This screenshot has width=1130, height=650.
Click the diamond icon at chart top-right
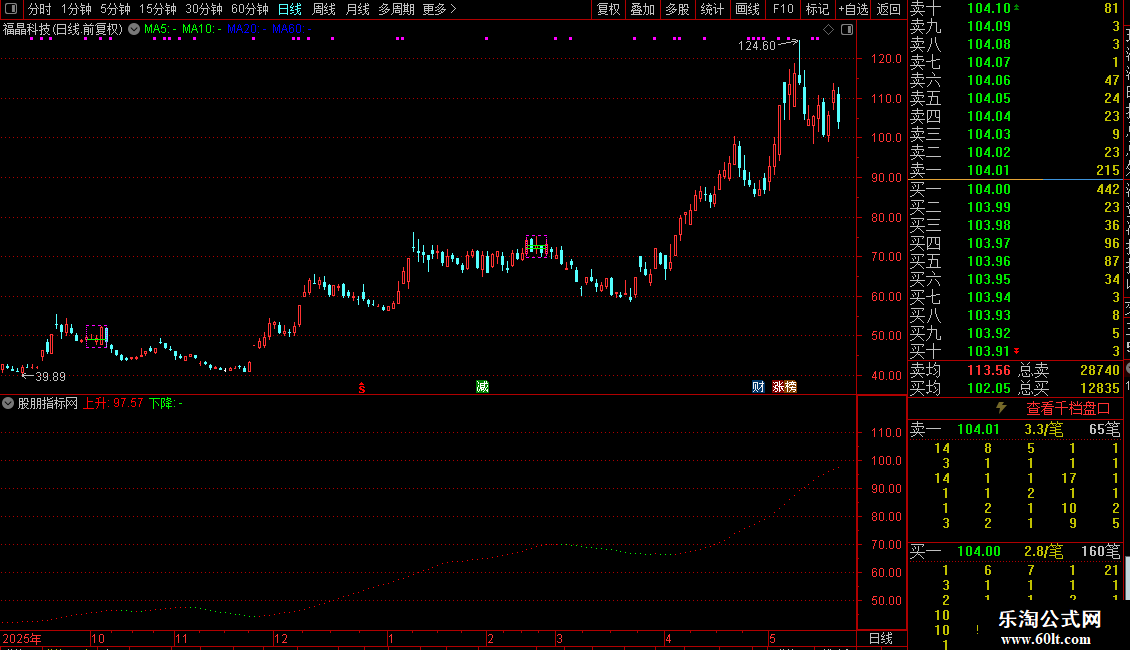(x=828, y=30)
